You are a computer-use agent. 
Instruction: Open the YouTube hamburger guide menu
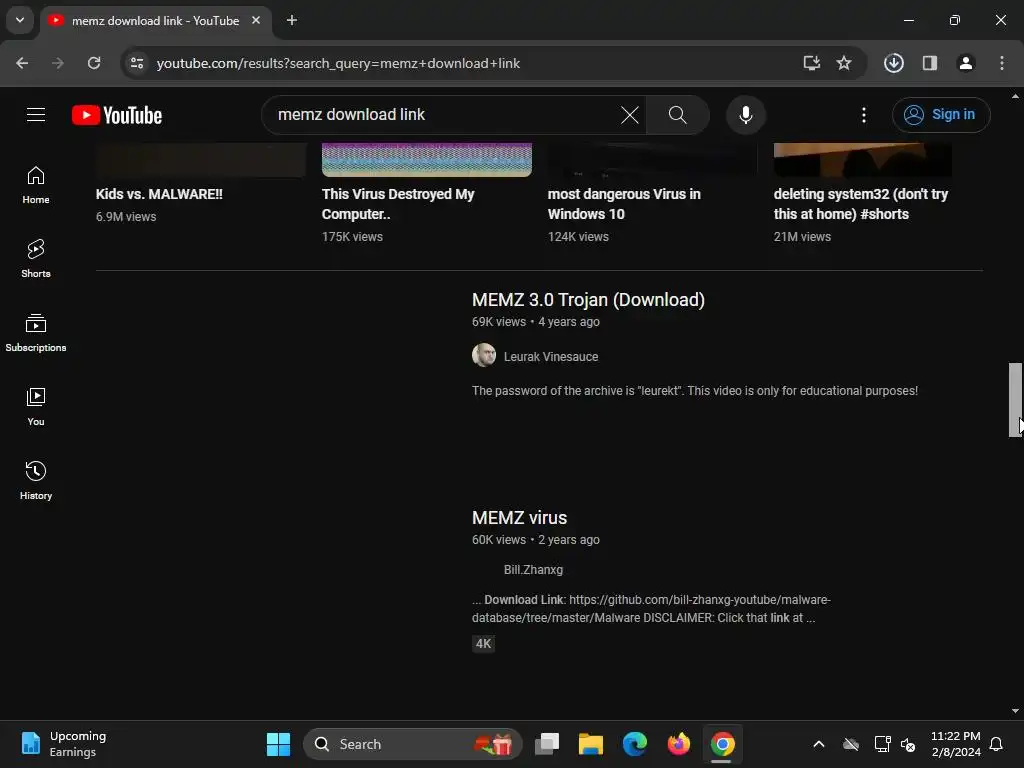36,115
